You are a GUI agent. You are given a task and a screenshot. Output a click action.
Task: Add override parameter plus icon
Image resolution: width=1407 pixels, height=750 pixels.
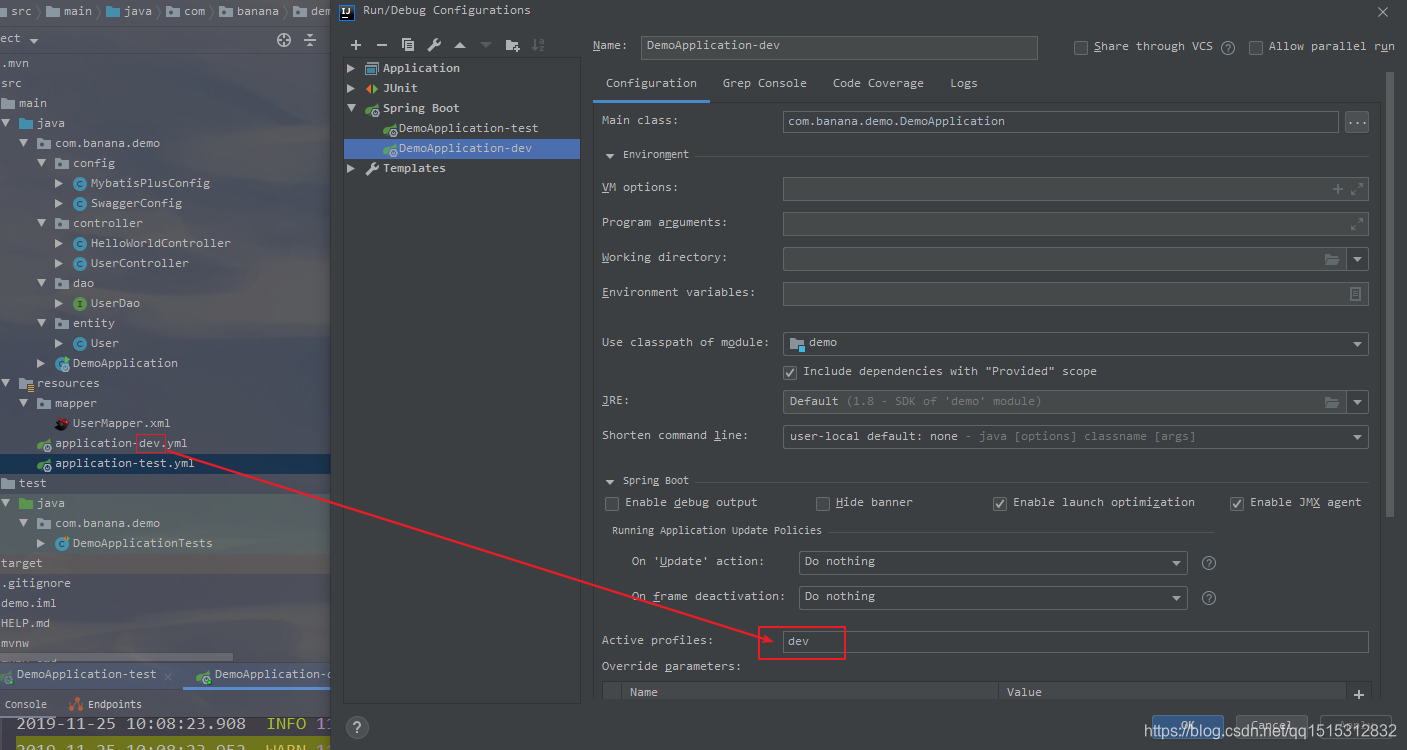coord(1358,694)
